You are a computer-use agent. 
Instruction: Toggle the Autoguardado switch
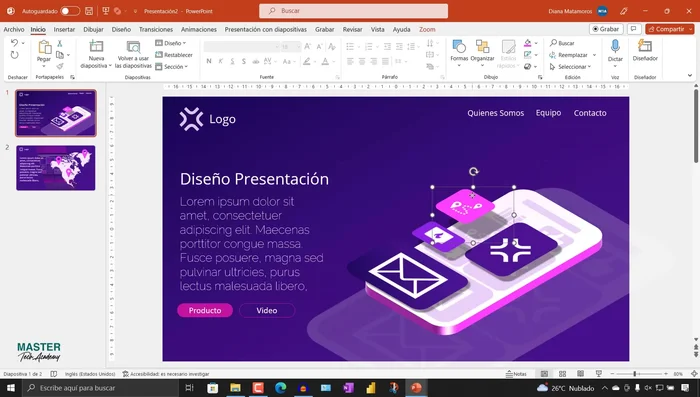[70, 11]
